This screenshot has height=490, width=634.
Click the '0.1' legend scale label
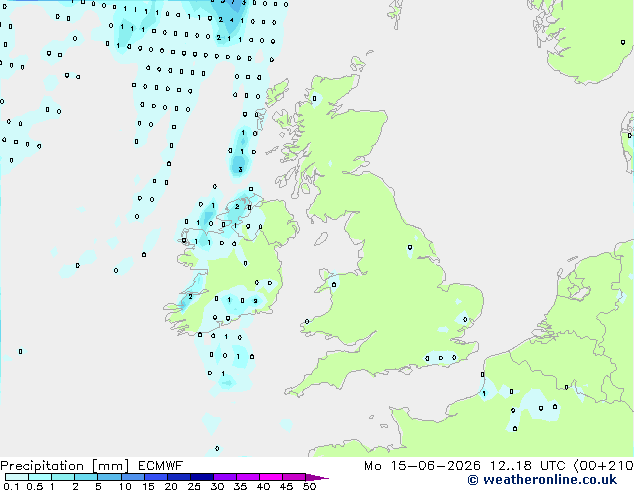pyautogui.click(x=11, y=486)
